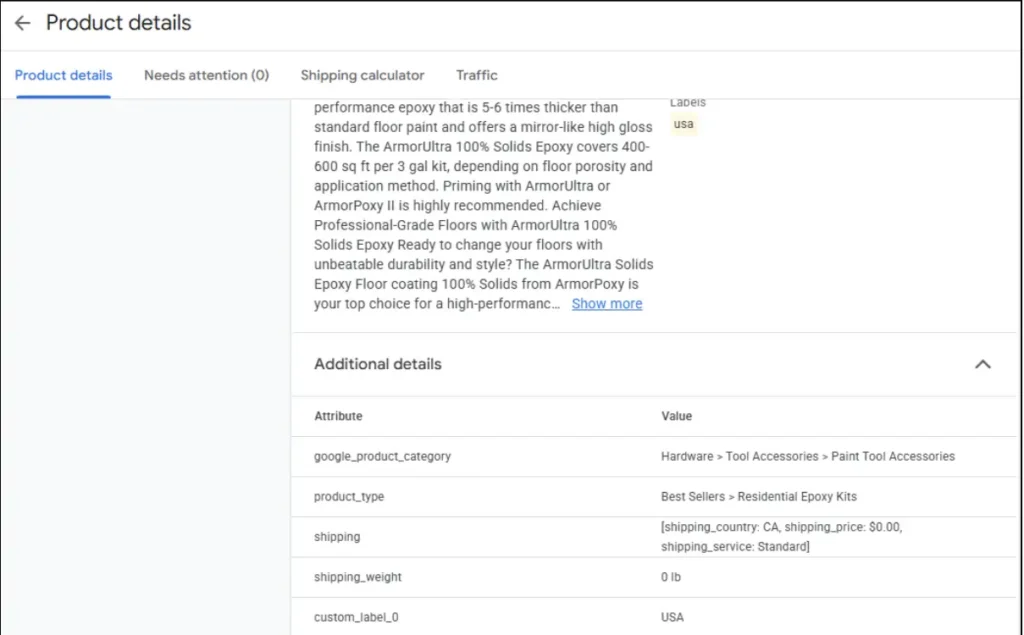Select the Hardware > Tool Accessories category value
Screen dimensions: 1024x635
[x=808, y=457]
